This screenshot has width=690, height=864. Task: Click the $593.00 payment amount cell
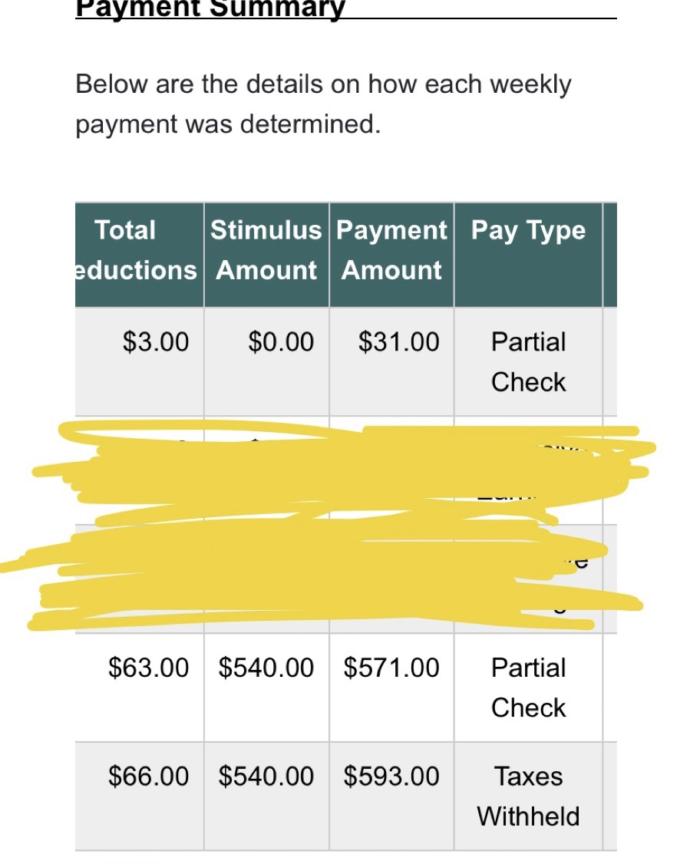pyautogui.click(x=392, y=796)
